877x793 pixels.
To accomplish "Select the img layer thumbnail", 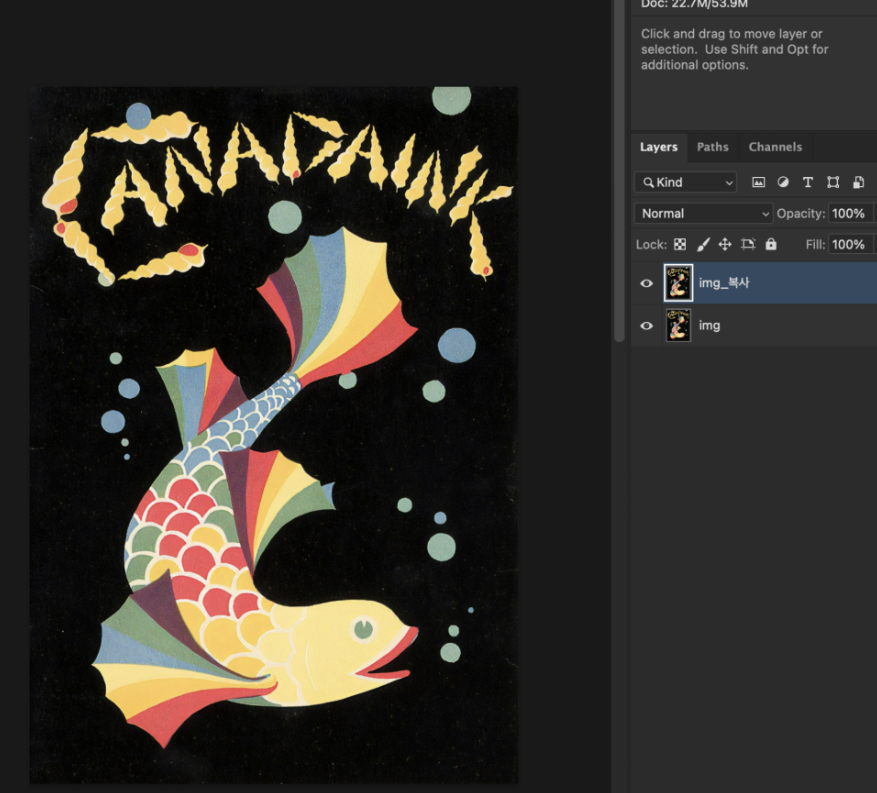I will click(x=678, y=325).
